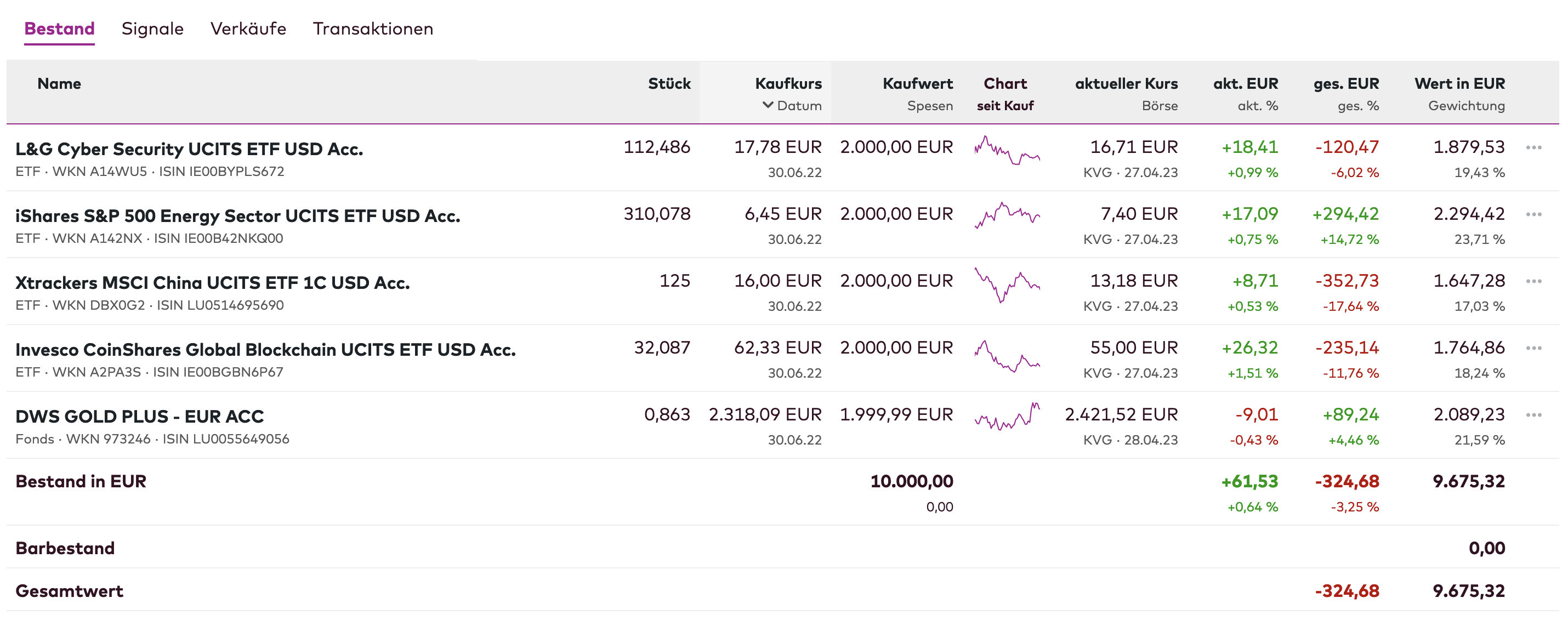Open three-dot menu for iShares Energy Sector row
The width and height of the screenshot is (1568, 626).
(x=1533, y=215)
